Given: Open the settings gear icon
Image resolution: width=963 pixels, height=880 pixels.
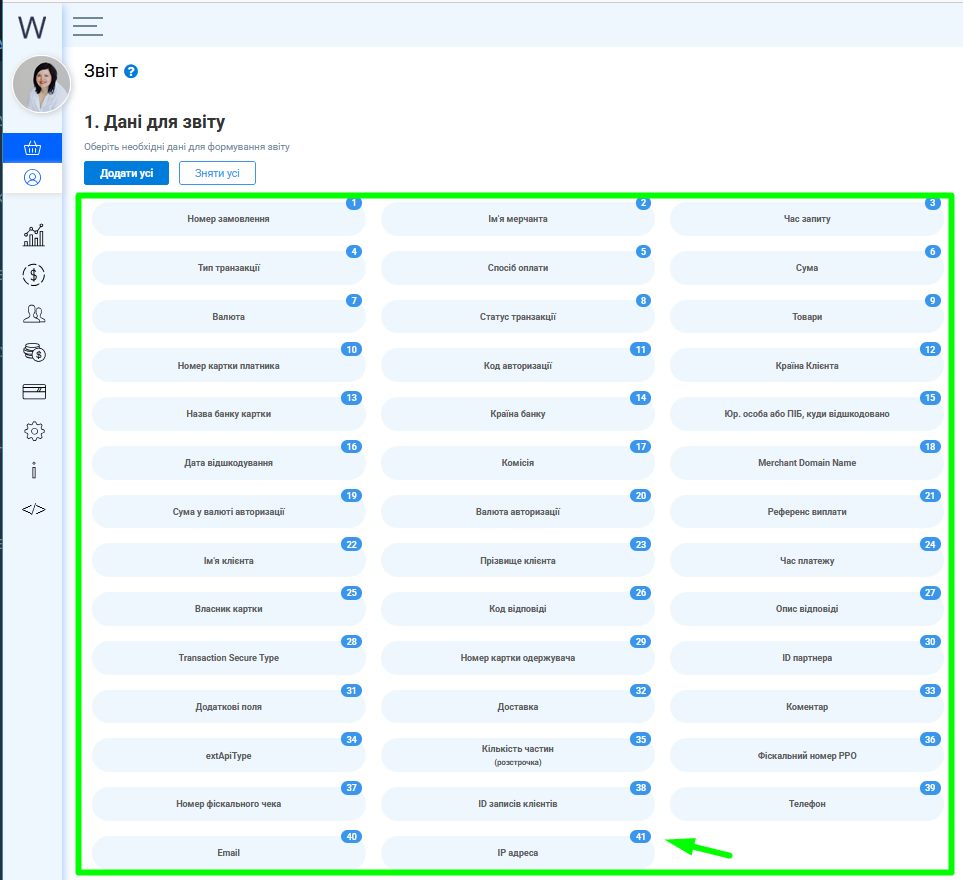Looking at the screenshot, I should [34, 431].
